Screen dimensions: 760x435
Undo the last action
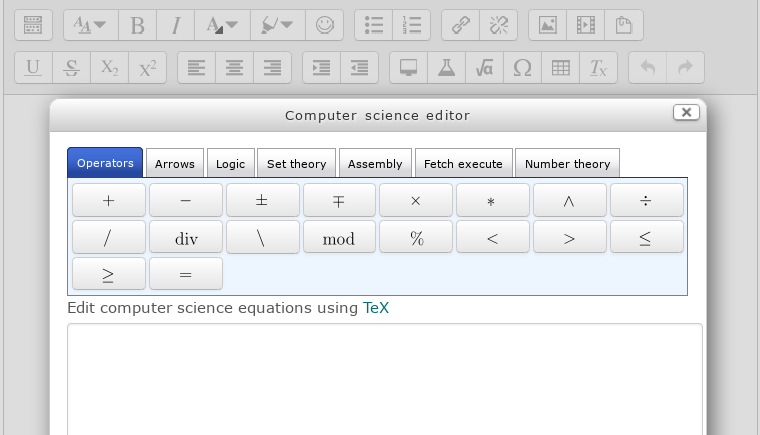(648, 67)
